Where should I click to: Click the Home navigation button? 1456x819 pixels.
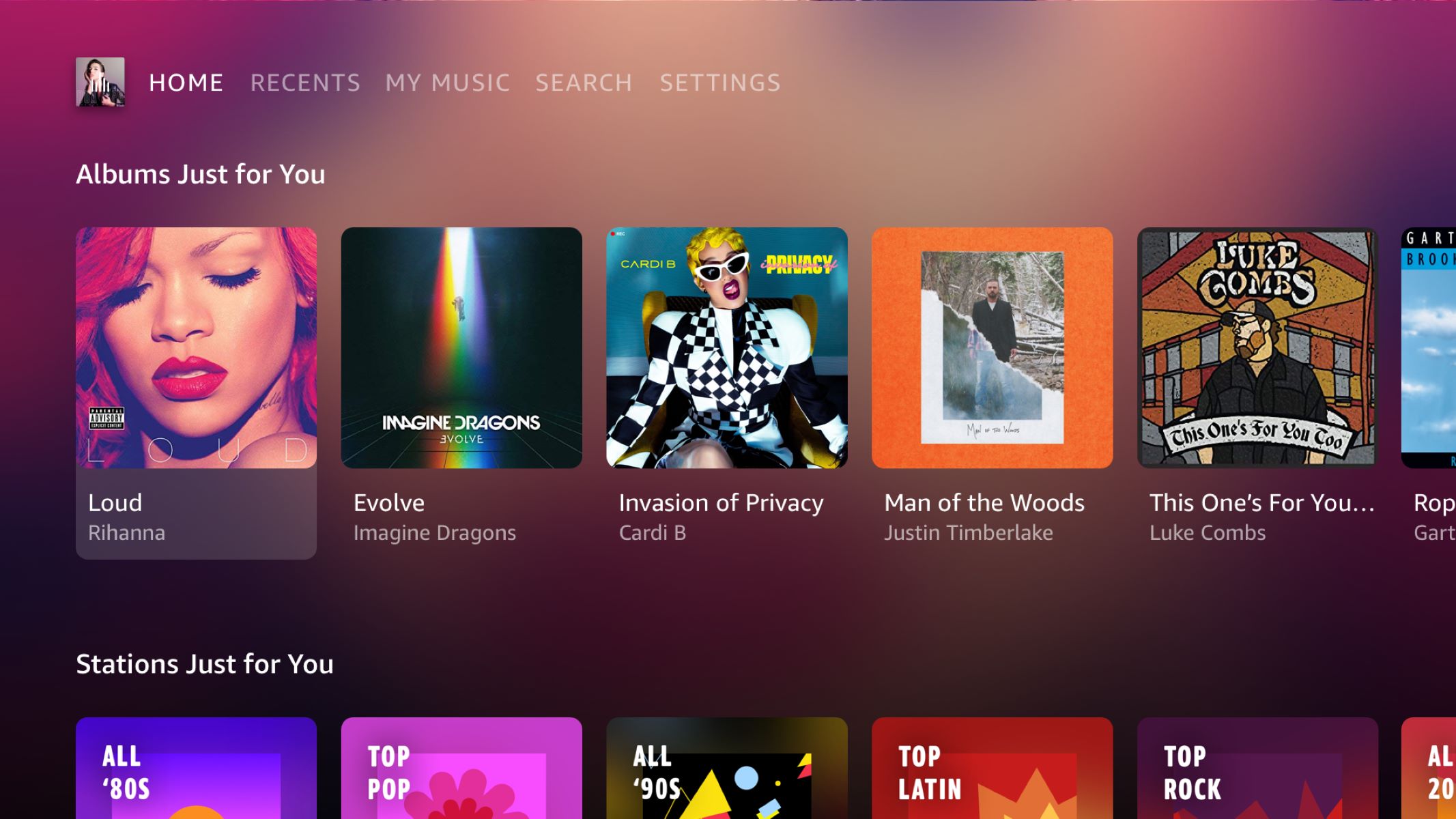click(x=186, y=82)
